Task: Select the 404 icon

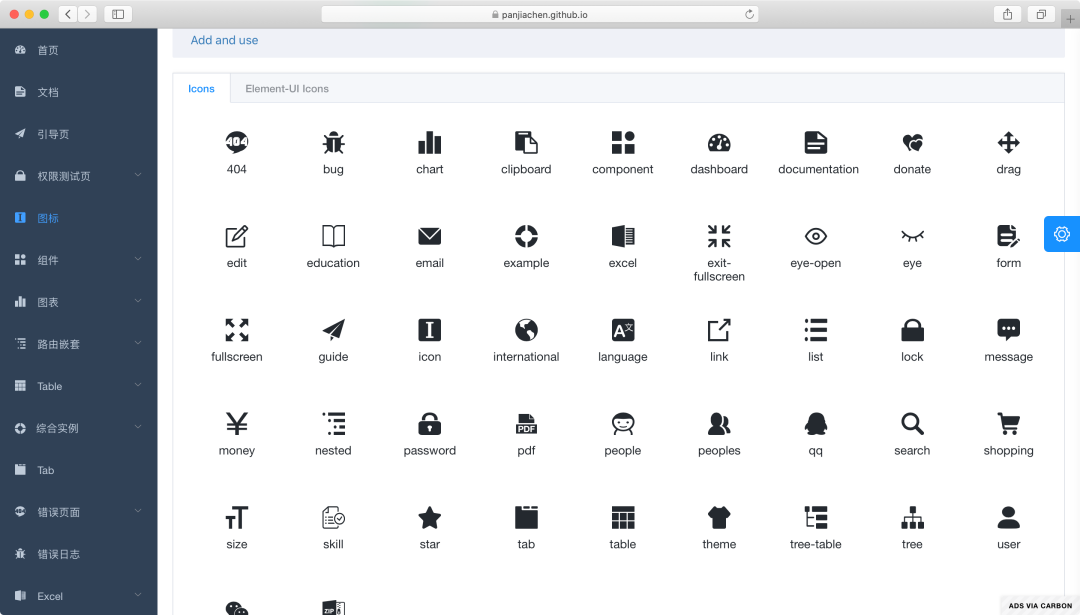Action: (236, 143)
